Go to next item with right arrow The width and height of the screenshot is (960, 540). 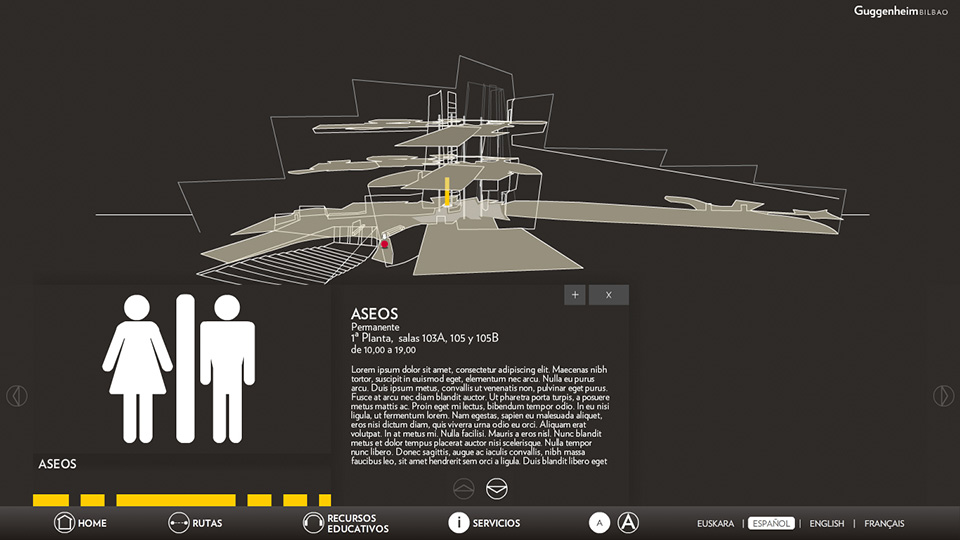click(943, 396)
